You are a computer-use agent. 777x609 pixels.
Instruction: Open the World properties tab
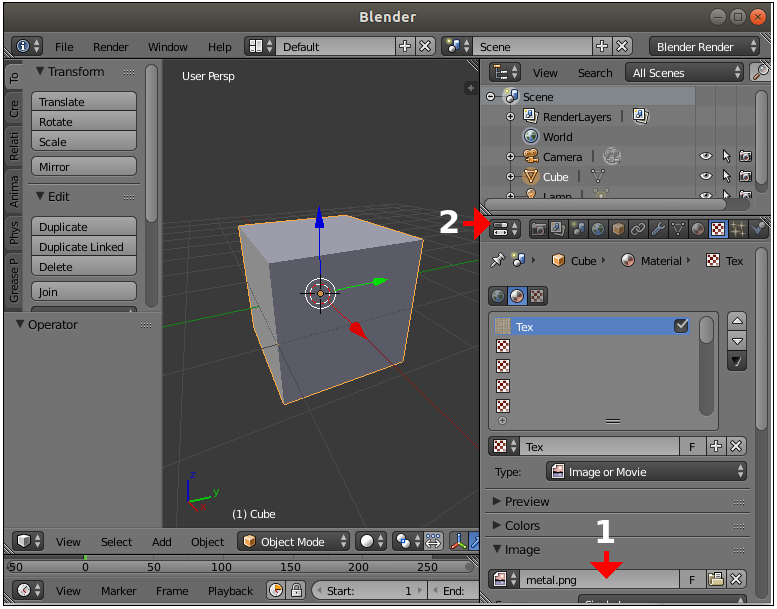point(598,229)
